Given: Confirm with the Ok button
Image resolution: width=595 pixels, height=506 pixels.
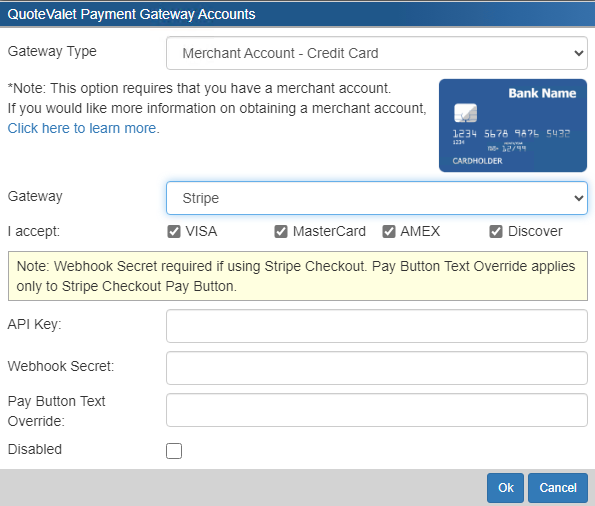Looking at the screenshot, I should (505, 487).
